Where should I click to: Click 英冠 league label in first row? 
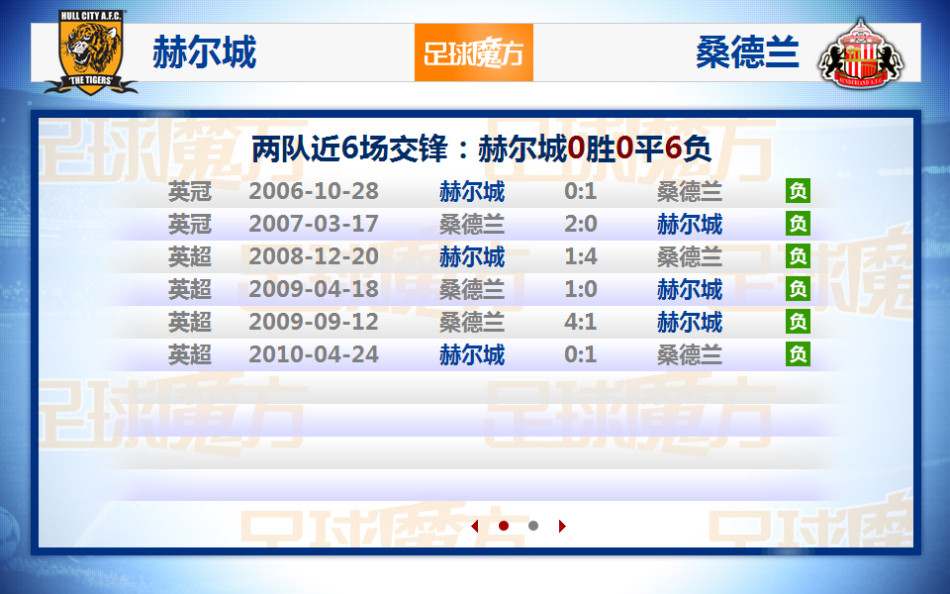[x=189, y=191]
